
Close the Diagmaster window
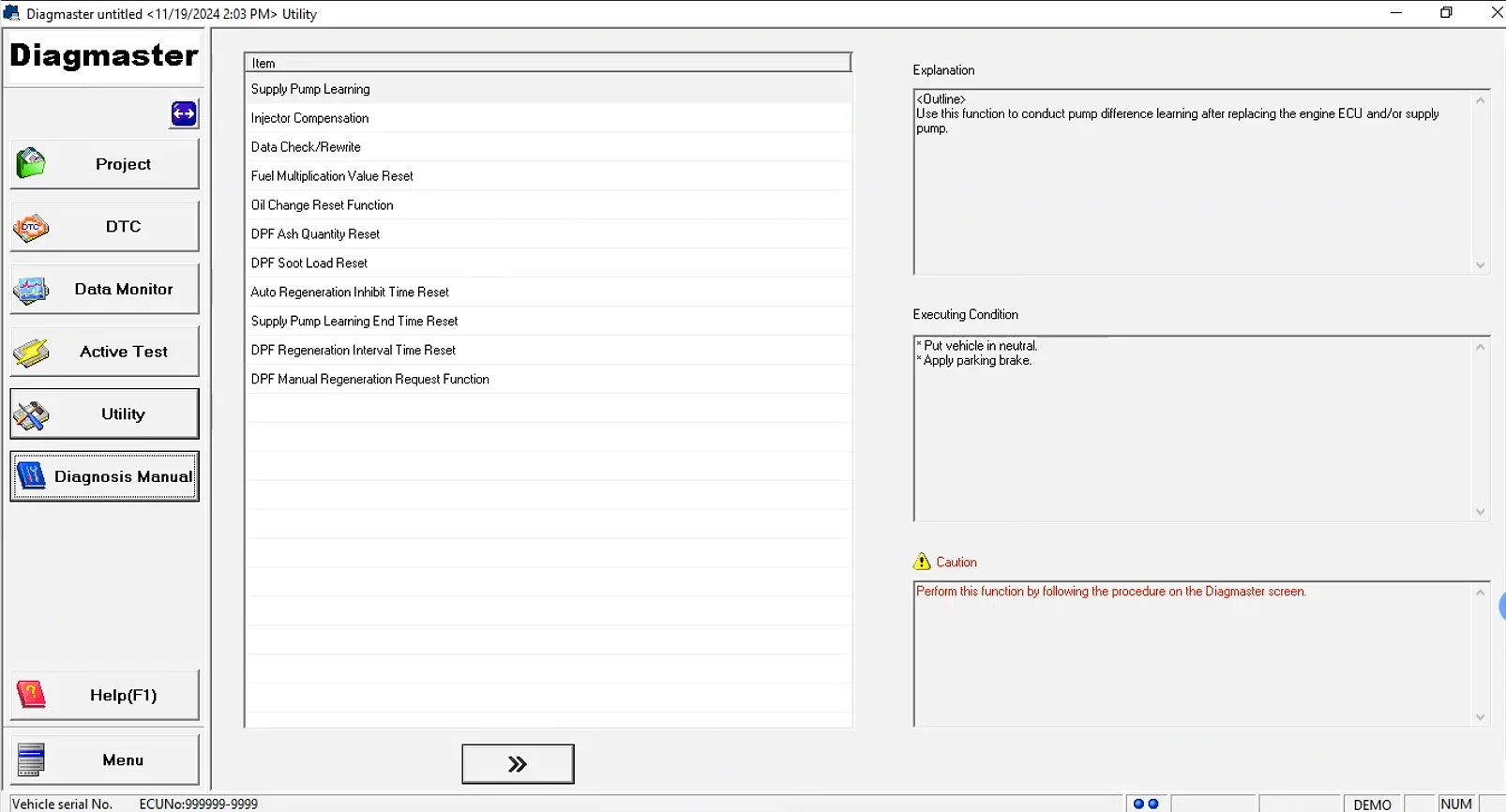tap(1496, 13)
